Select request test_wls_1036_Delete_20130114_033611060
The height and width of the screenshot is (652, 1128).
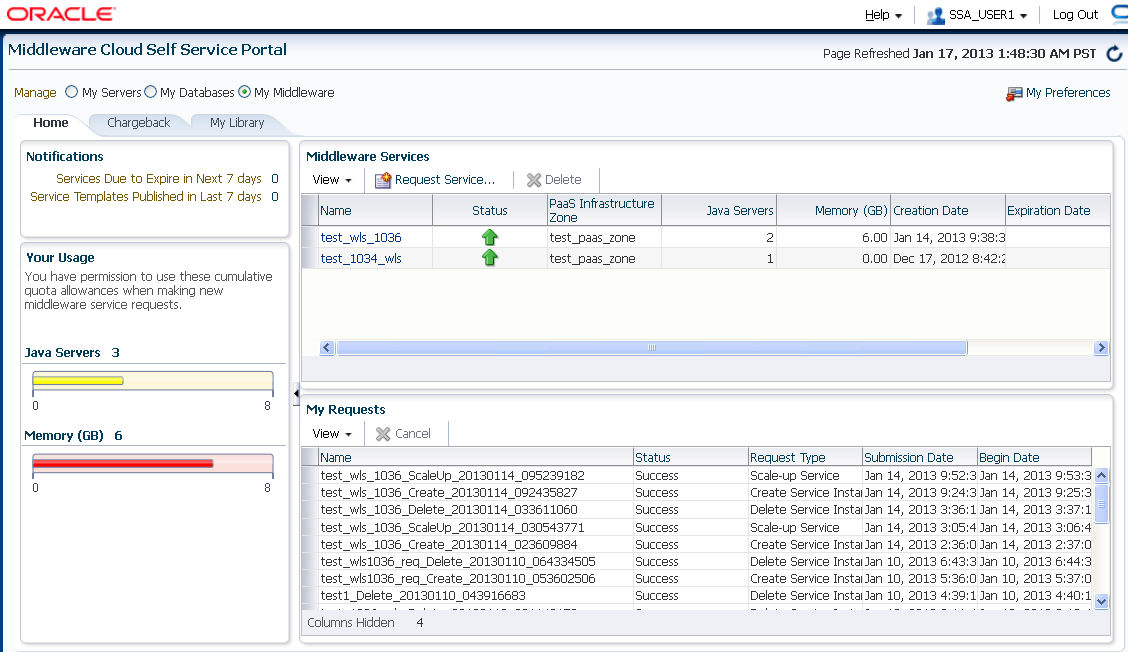pos(449,510)
